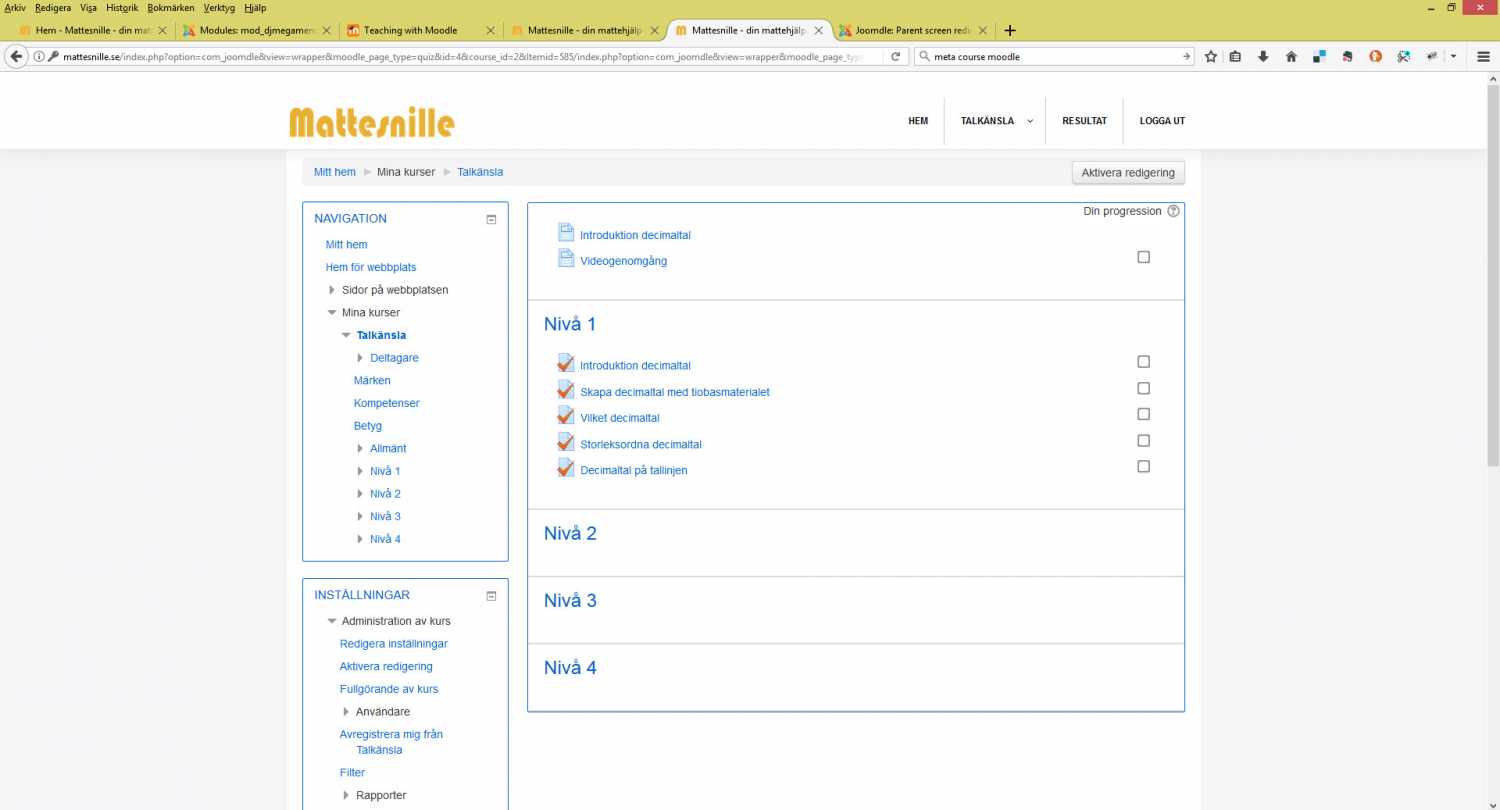This screenshot has width=1500, height=810.
Task: Click into the meta course moodle search field
Action: coord(1055,57)
